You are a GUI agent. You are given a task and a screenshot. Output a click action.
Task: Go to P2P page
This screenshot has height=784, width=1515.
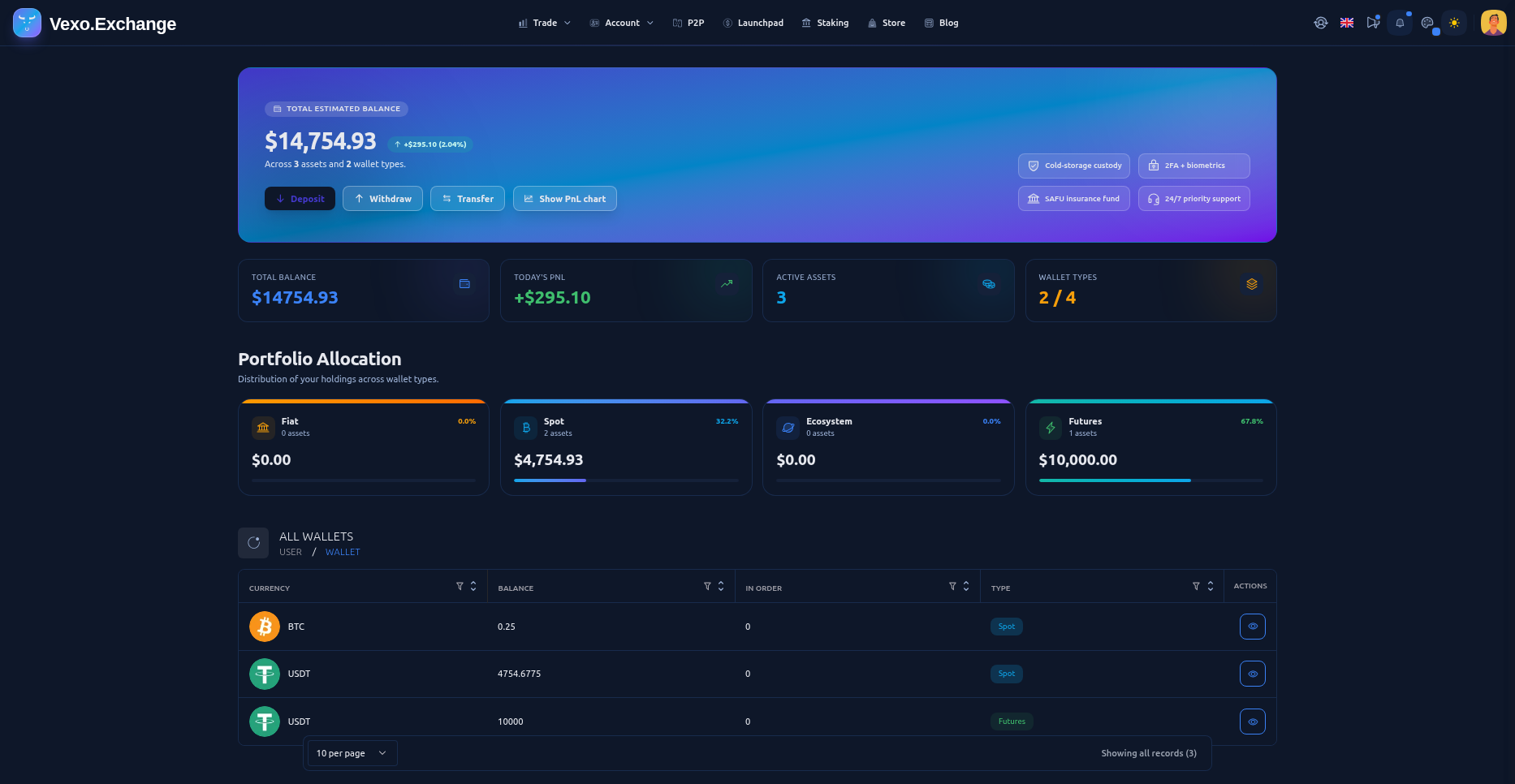688,23
